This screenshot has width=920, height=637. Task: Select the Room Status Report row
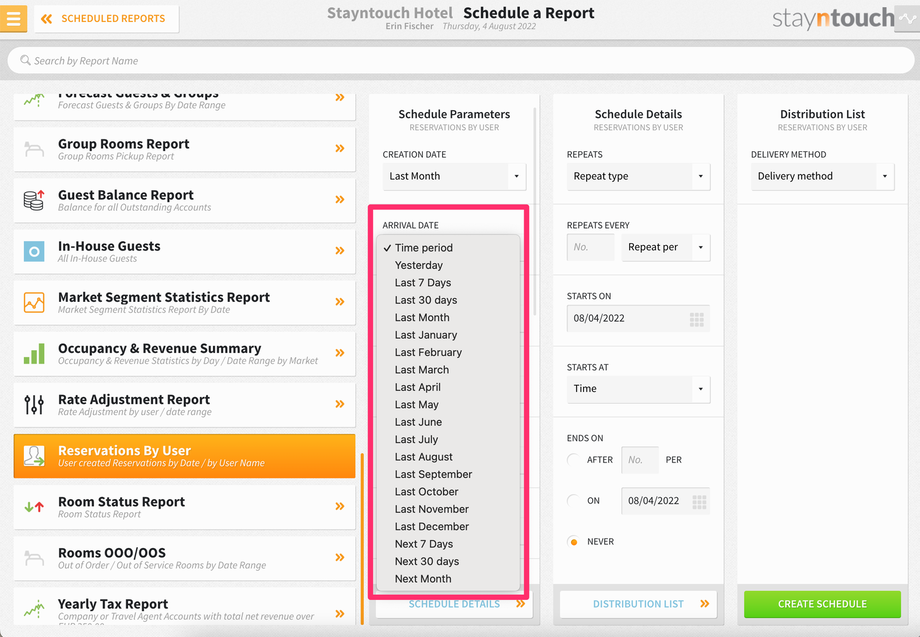[184, 507]
